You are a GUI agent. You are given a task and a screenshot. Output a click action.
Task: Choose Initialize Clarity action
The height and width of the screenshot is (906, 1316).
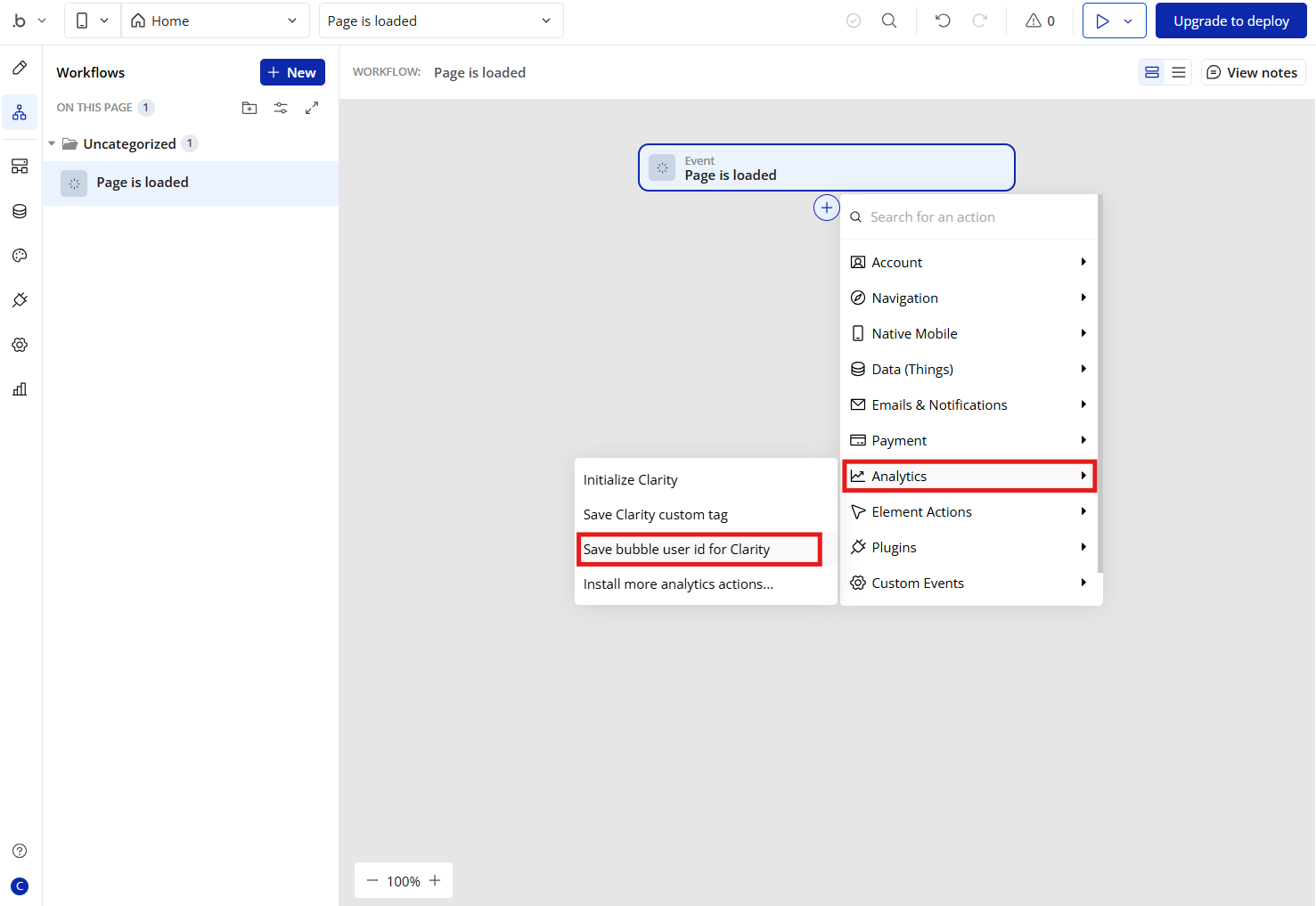[x=706, y=479]
